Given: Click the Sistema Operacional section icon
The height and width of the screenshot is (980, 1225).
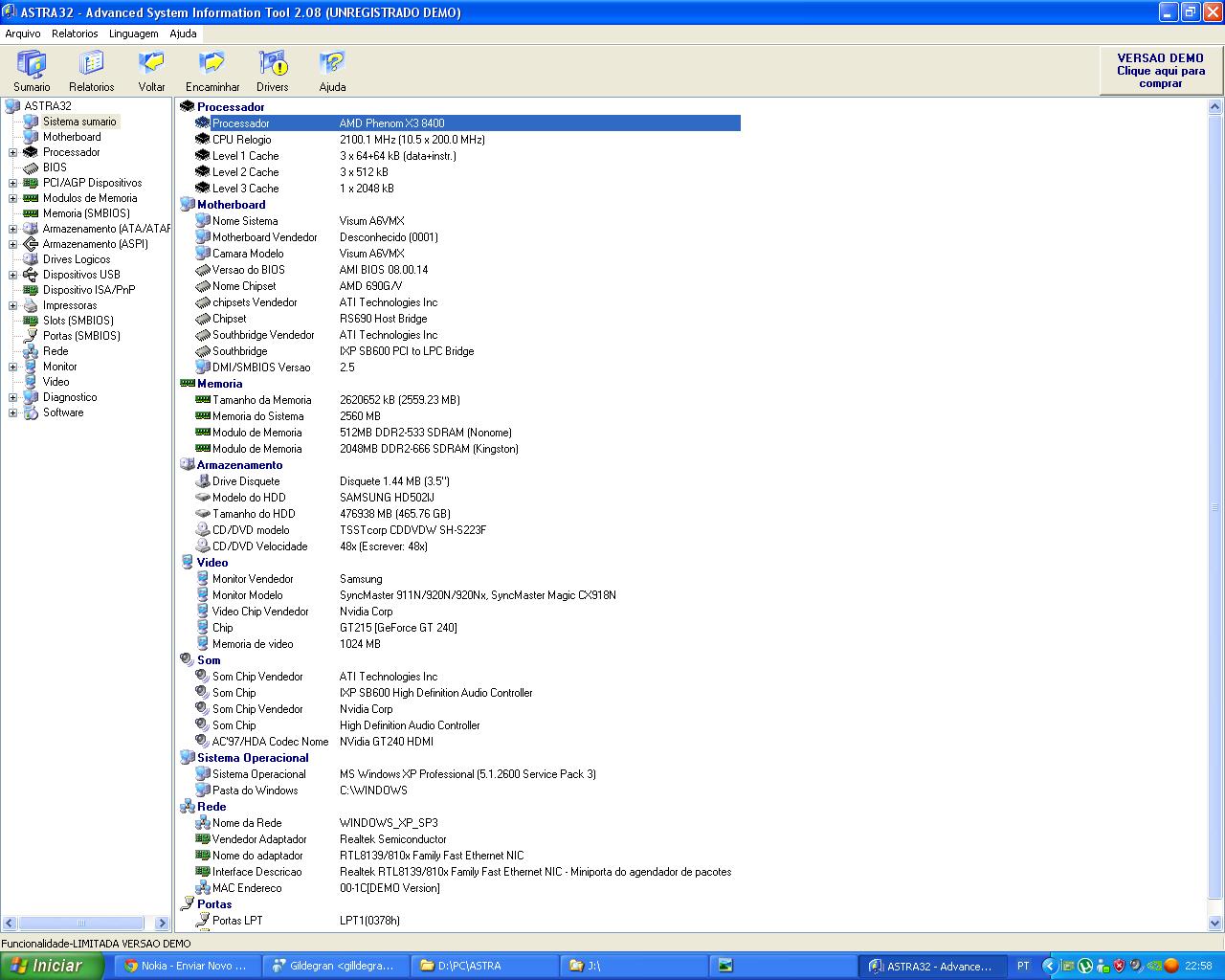Looking at the screenshot, I should coord(188,758).
